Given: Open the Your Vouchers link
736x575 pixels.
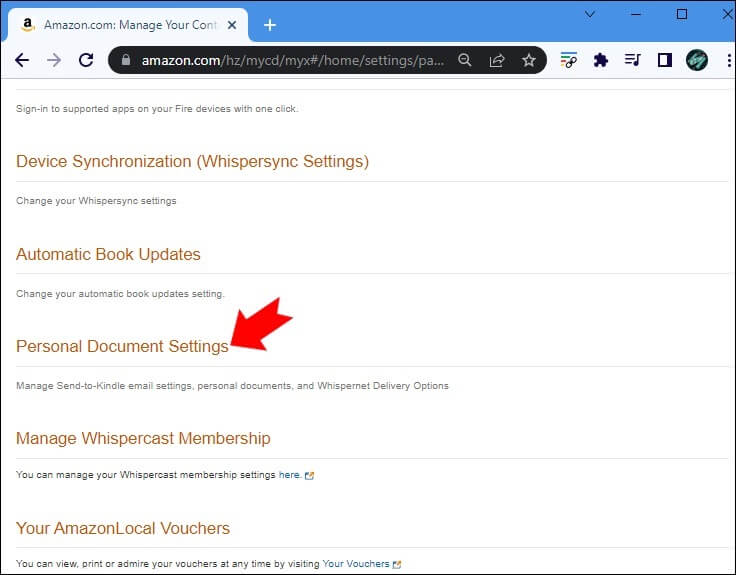Looking at the screenshot, I should (x=356, y=564).
